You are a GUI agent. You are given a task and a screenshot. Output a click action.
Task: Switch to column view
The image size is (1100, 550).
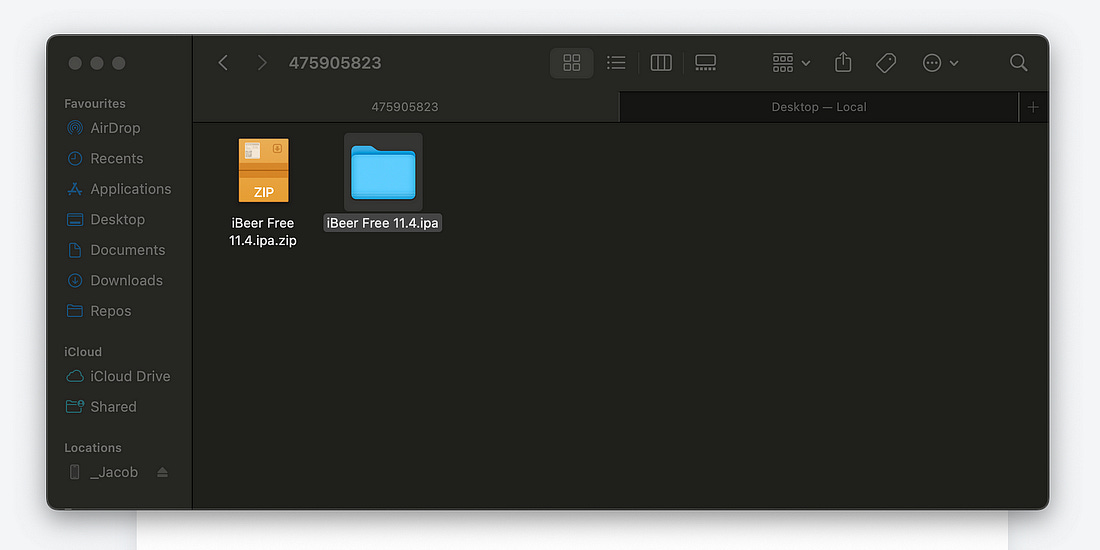(x=661, y=63)
